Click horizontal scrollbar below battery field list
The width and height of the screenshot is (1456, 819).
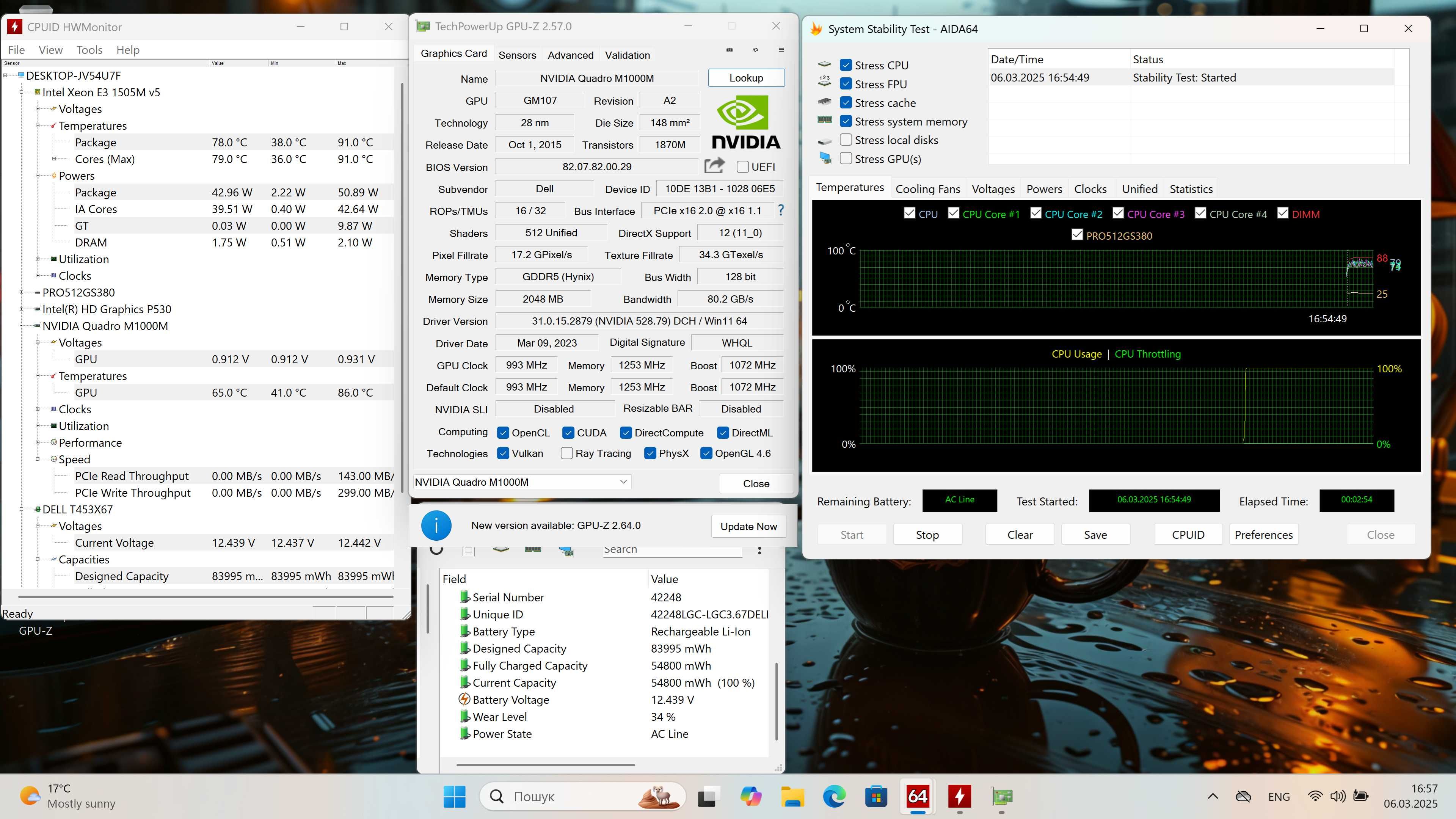click(x=546, y=765)
